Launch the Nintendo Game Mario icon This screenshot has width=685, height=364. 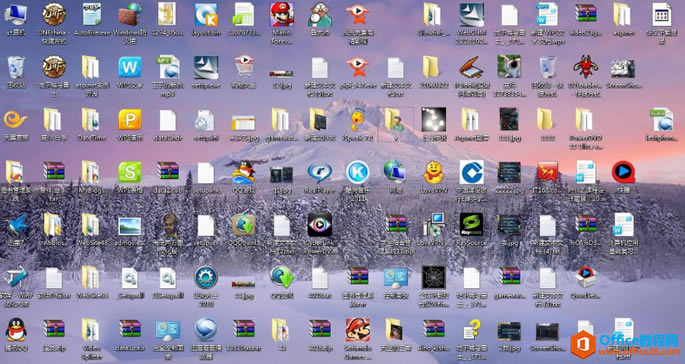(x=358, y=330)
